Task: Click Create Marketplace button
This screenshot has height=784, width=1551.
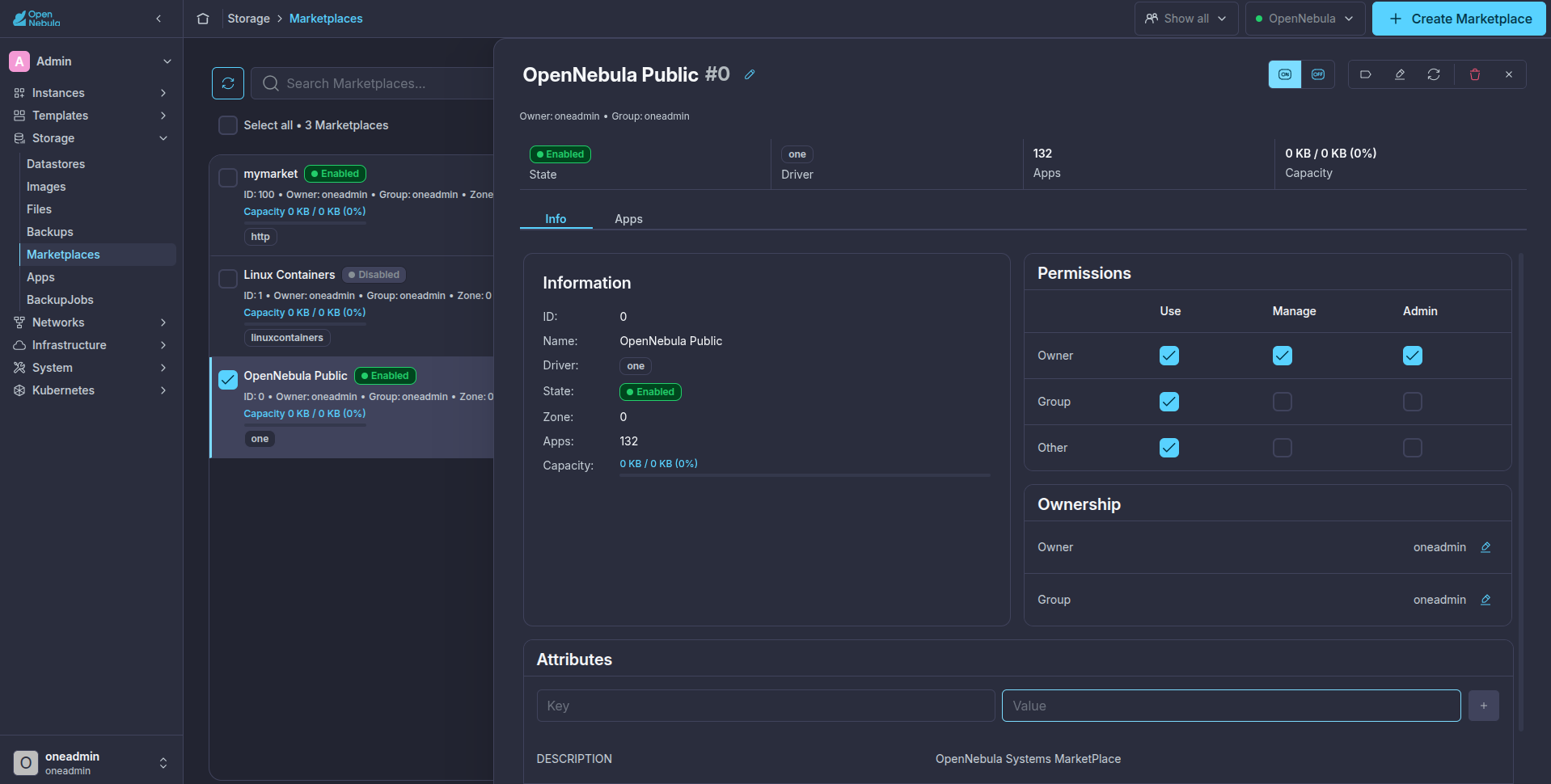Action: (1459, 19)
